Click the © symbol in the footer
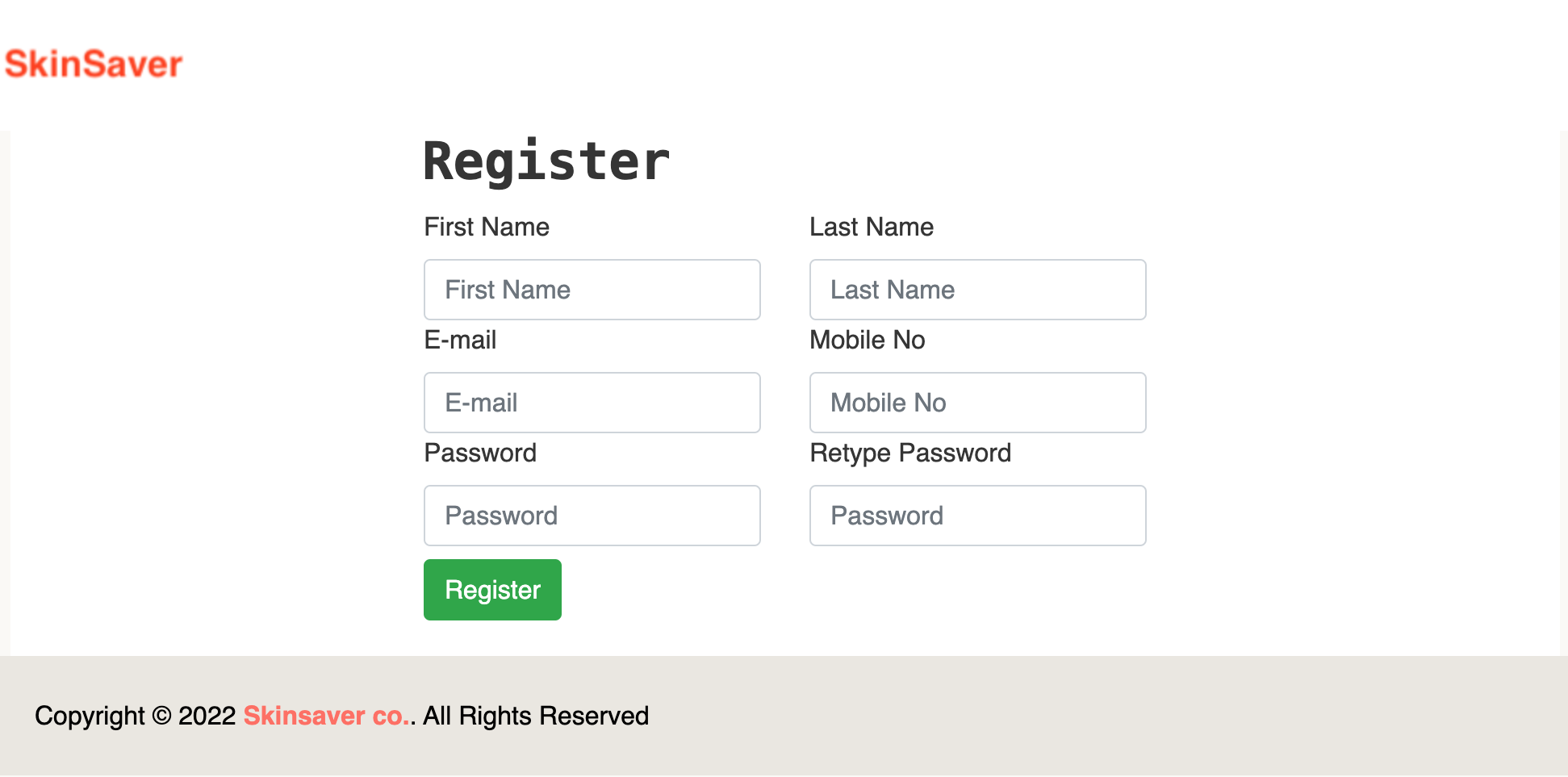Viewport: 1568px width, 777px height. [x=162, y=716]
